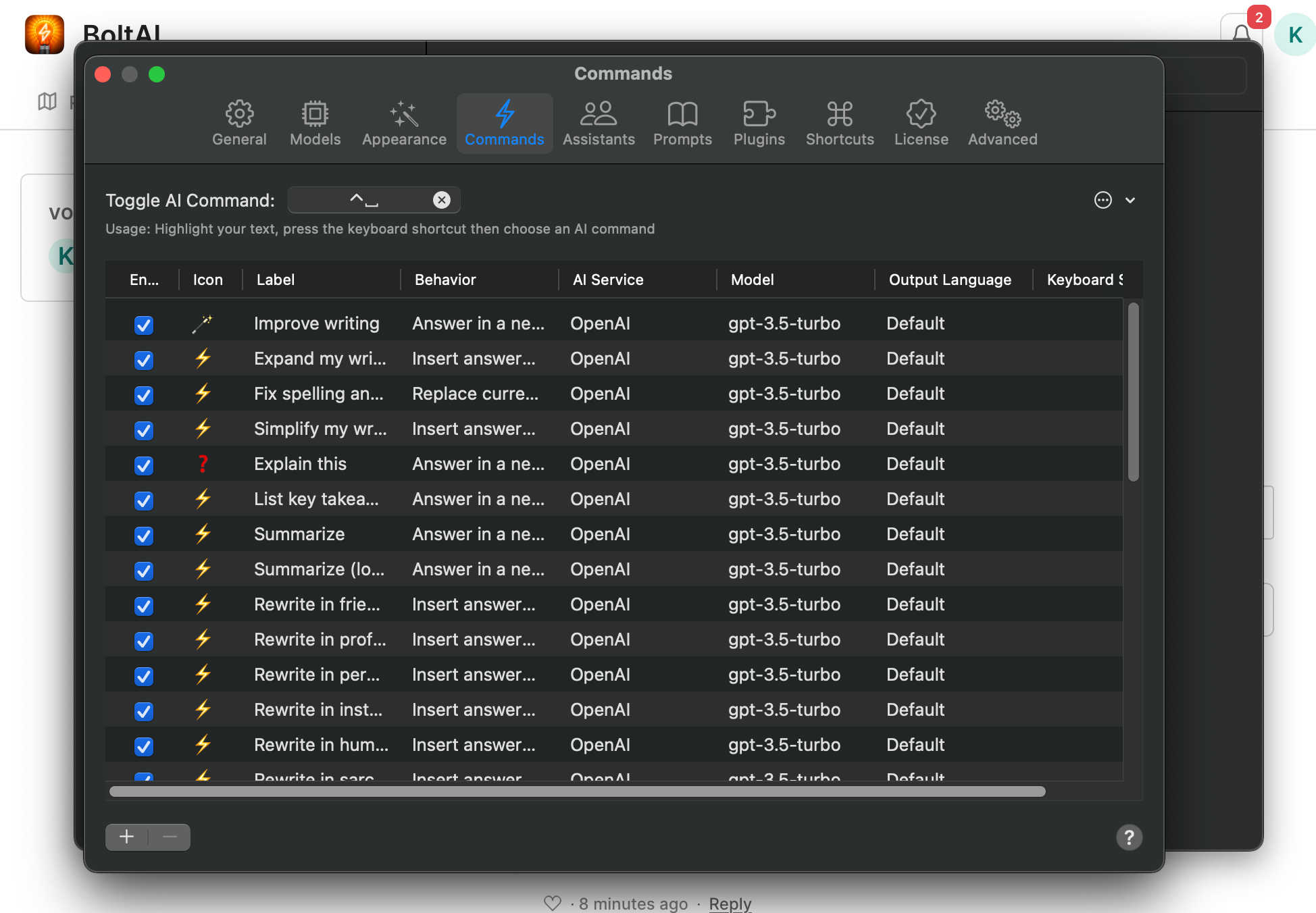
Task: Click the bolt icon for Fix spelling
Action: [203, 393]
